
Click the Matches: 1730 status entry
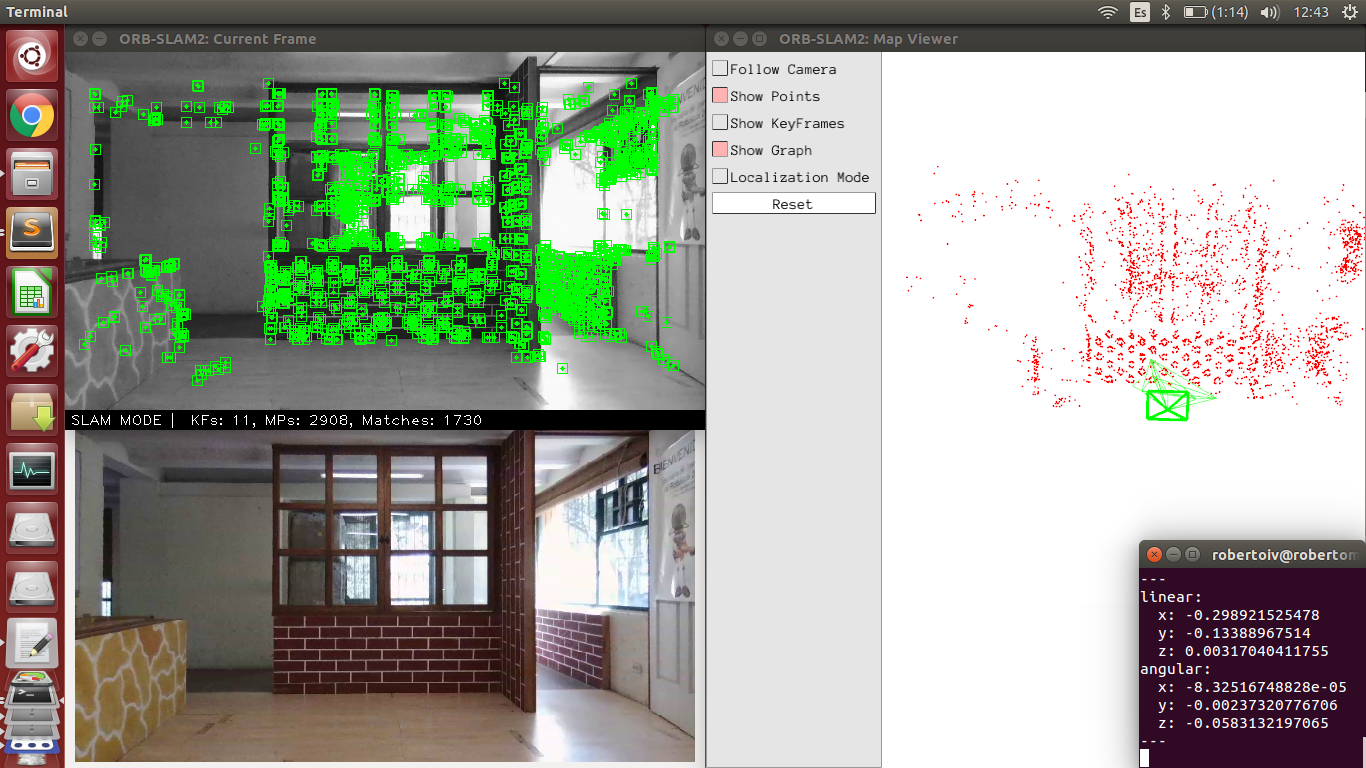(x=422, y=420)
